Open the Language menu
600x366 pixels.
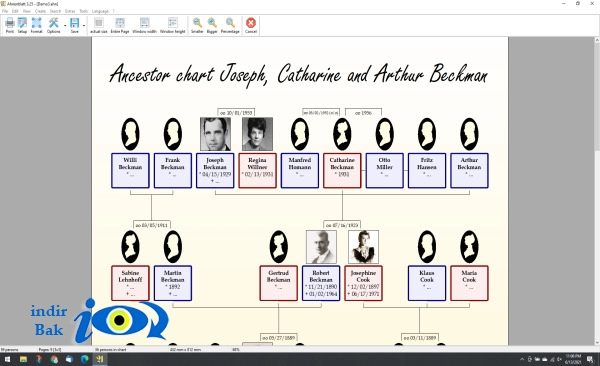[x=100, y=11]
